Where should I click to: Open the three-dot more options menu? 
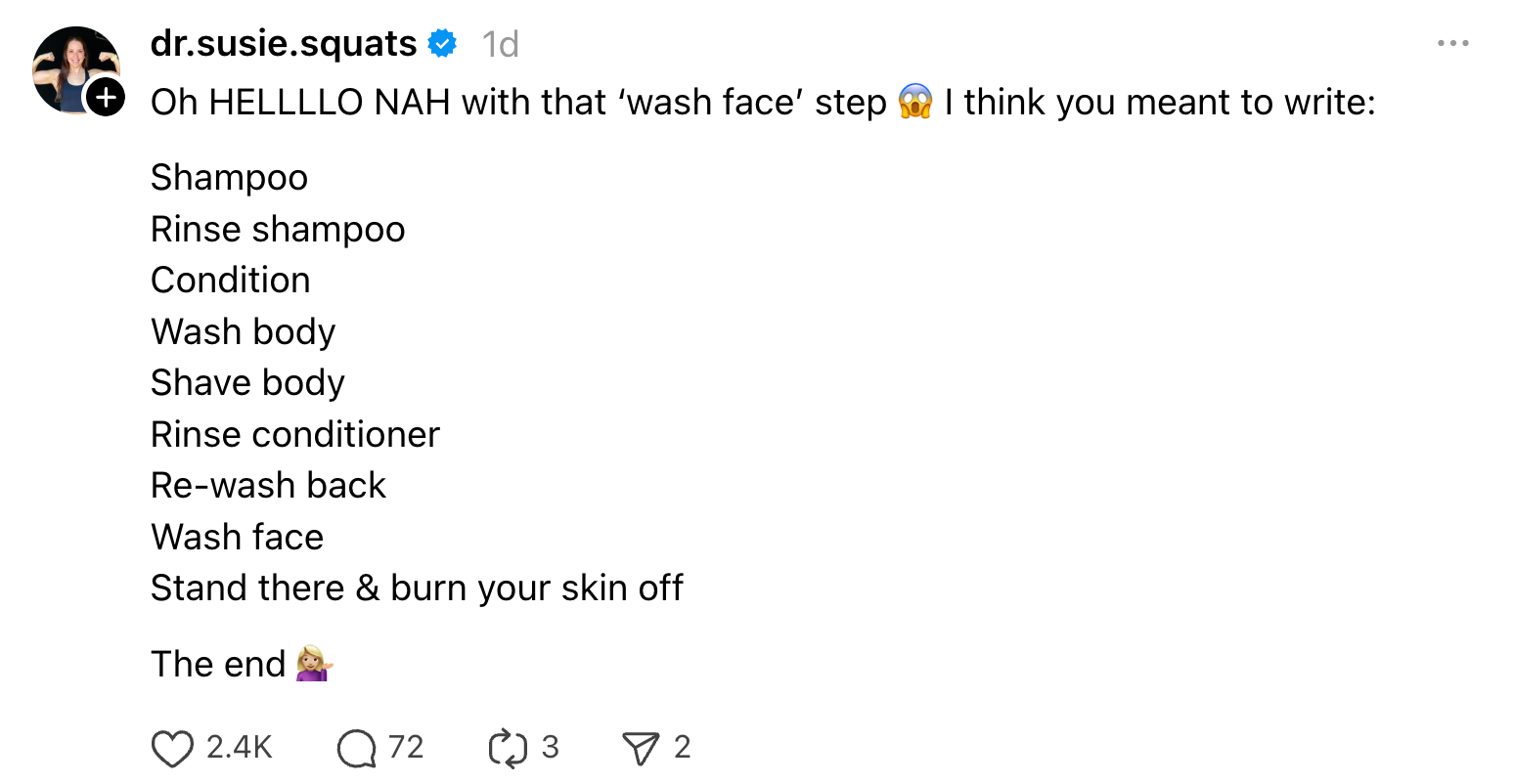(1452, 44)
